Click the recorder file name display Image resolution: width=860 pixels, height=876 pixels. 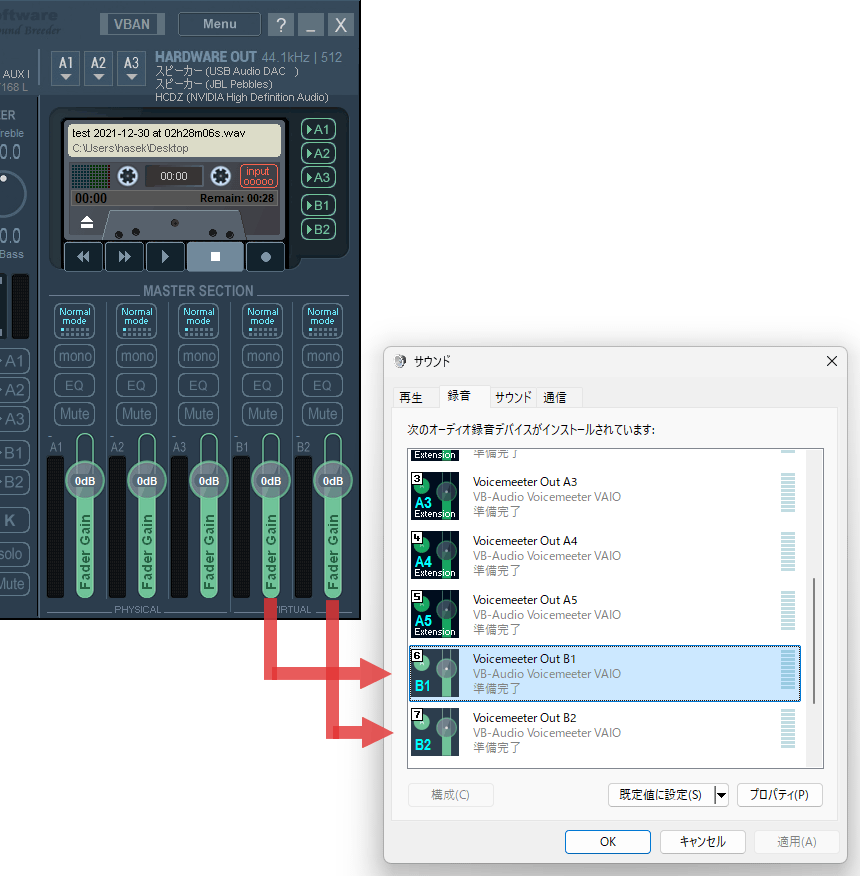click(x=174, y=140)
